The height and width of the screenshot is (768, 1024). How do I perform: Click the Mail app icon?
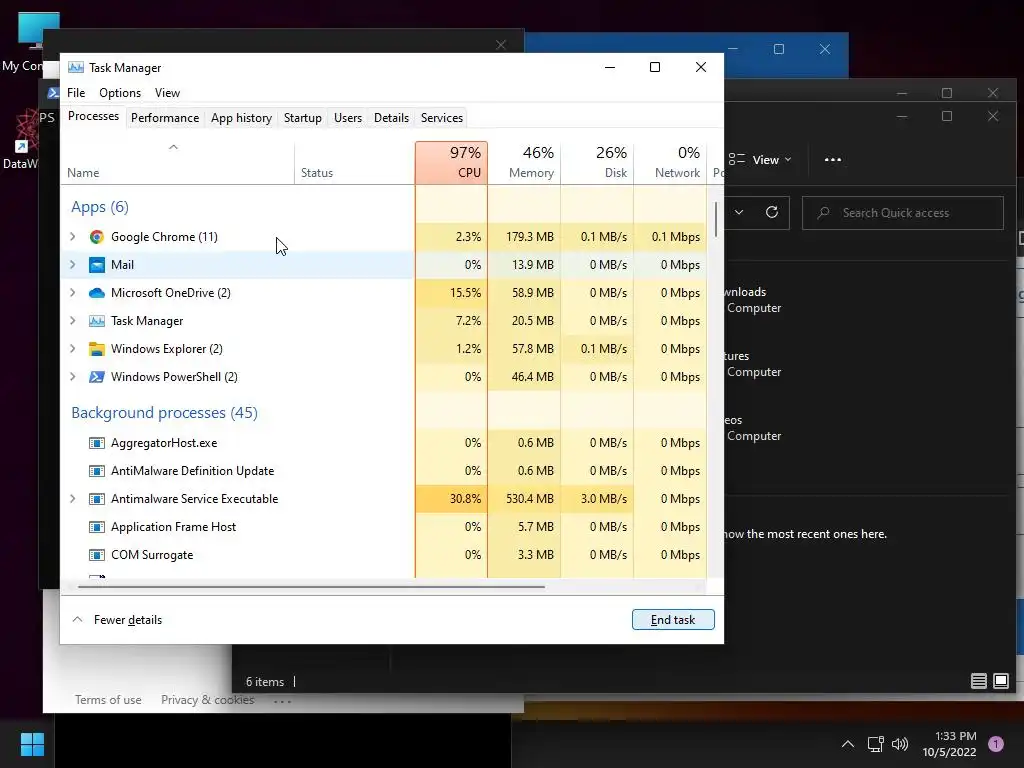click(x=97, y=265)
